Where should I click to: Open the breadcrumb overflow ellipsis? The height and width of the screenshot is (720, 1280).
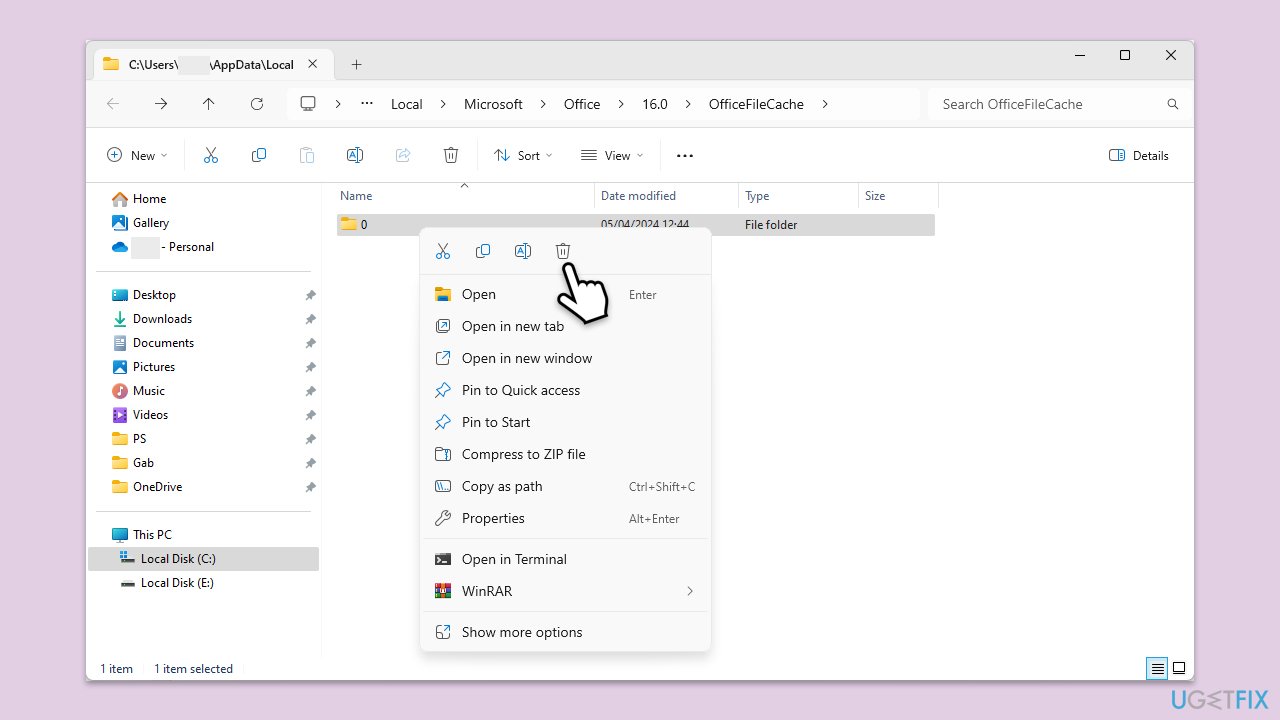367,104
